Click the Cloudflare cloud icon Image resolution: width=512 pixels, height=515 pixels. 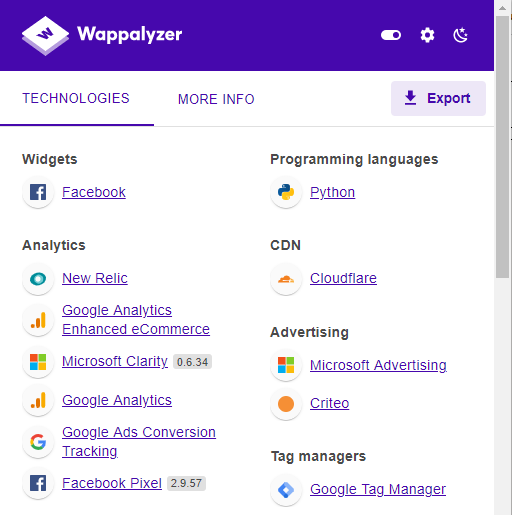coord(286,279)
